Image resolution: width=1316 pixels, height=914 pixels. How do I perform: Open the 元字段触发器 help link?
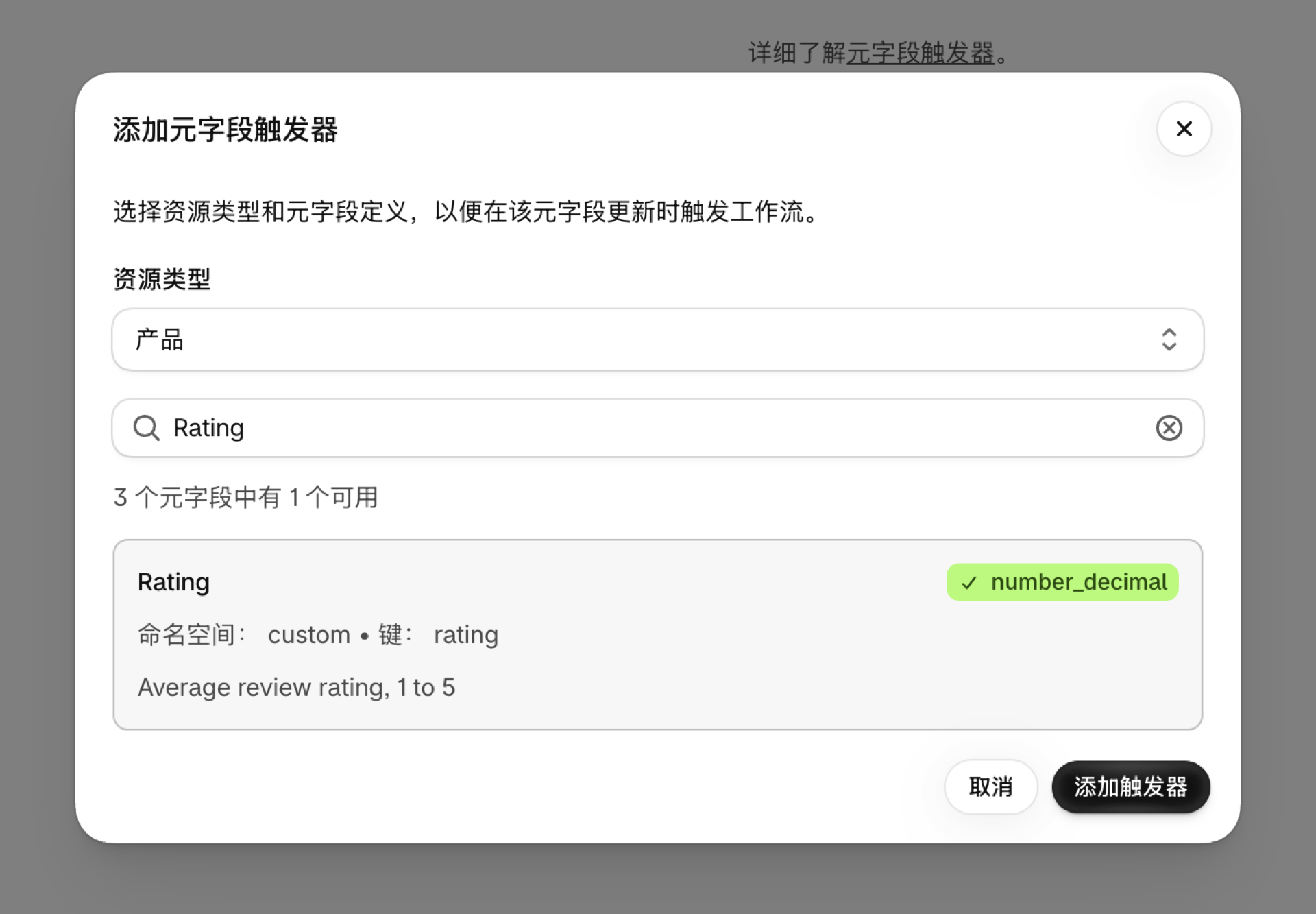(920, 53)
